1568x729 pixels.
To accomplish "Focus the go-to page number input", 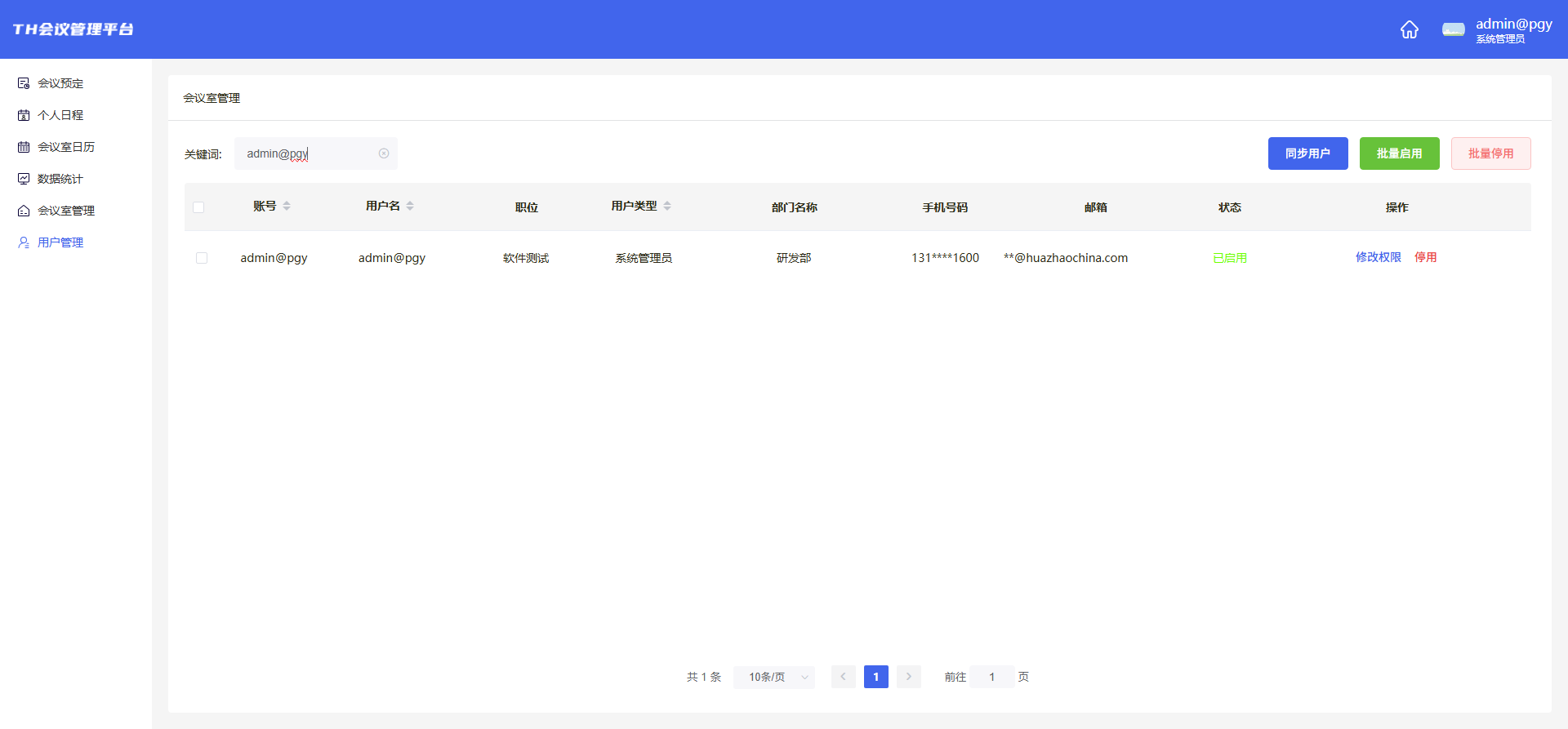I will click(992, 677).
